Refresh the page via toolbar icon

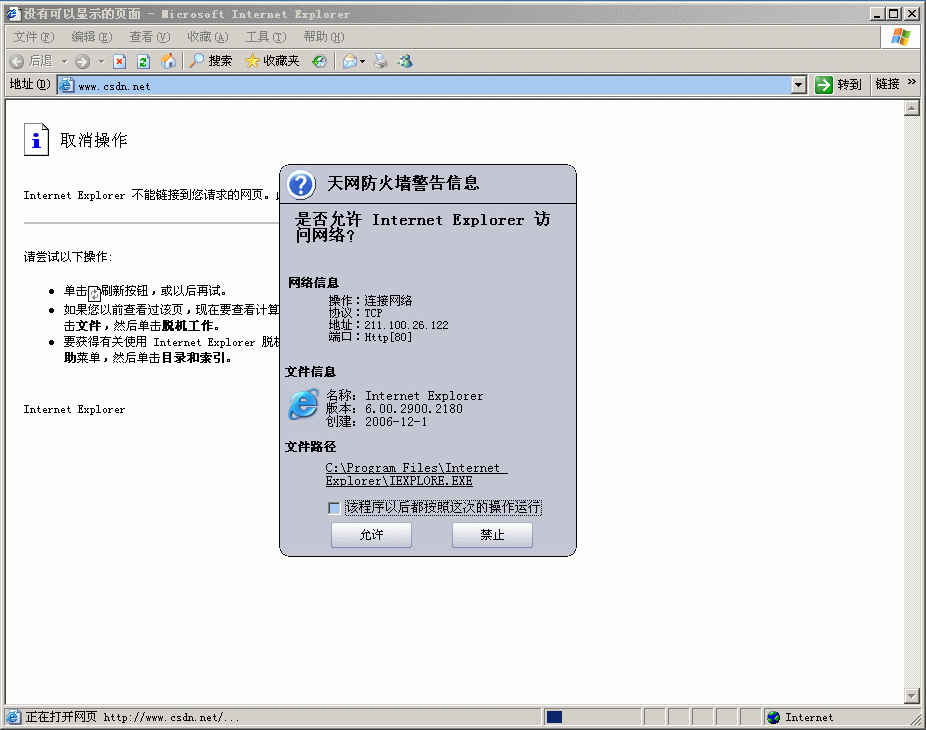(x=144, y=61)
